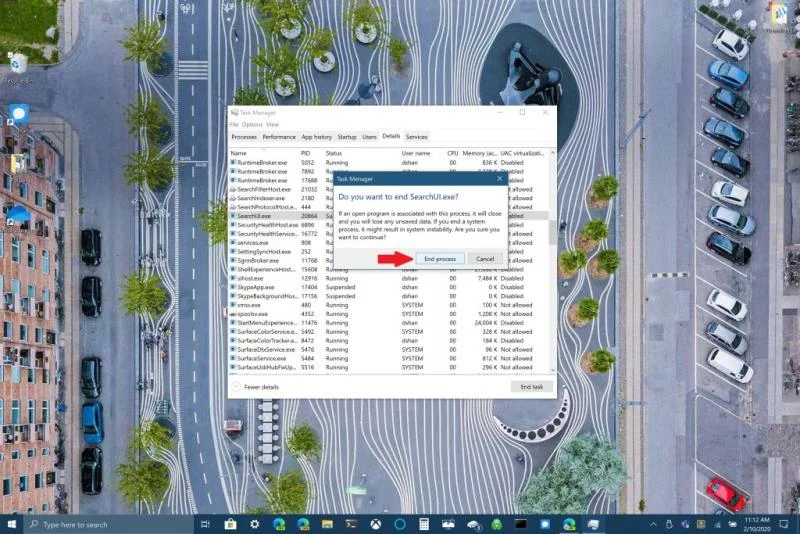The height and width of the screenshot is (534, 800).
Task: Select the StartMenuExperience process row
Action: [x=389, y=323]
